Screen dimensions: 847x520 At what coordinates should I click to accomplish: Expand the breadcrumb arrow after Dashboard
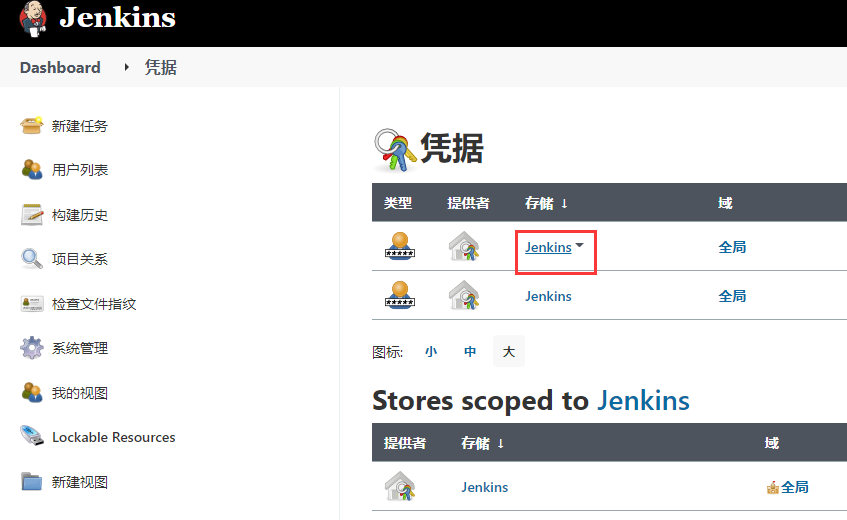[x=126, y=67]
